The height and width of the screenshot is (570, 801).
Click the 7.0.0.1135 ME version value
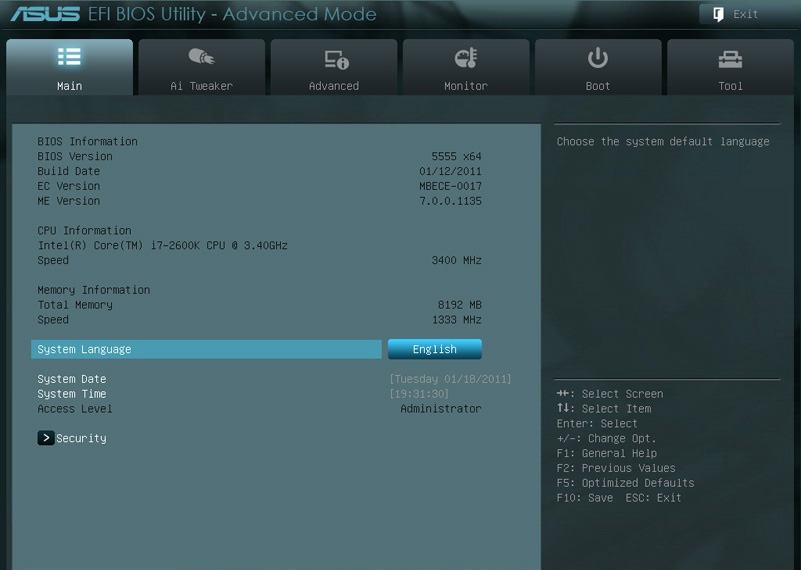tap(450, 201)
